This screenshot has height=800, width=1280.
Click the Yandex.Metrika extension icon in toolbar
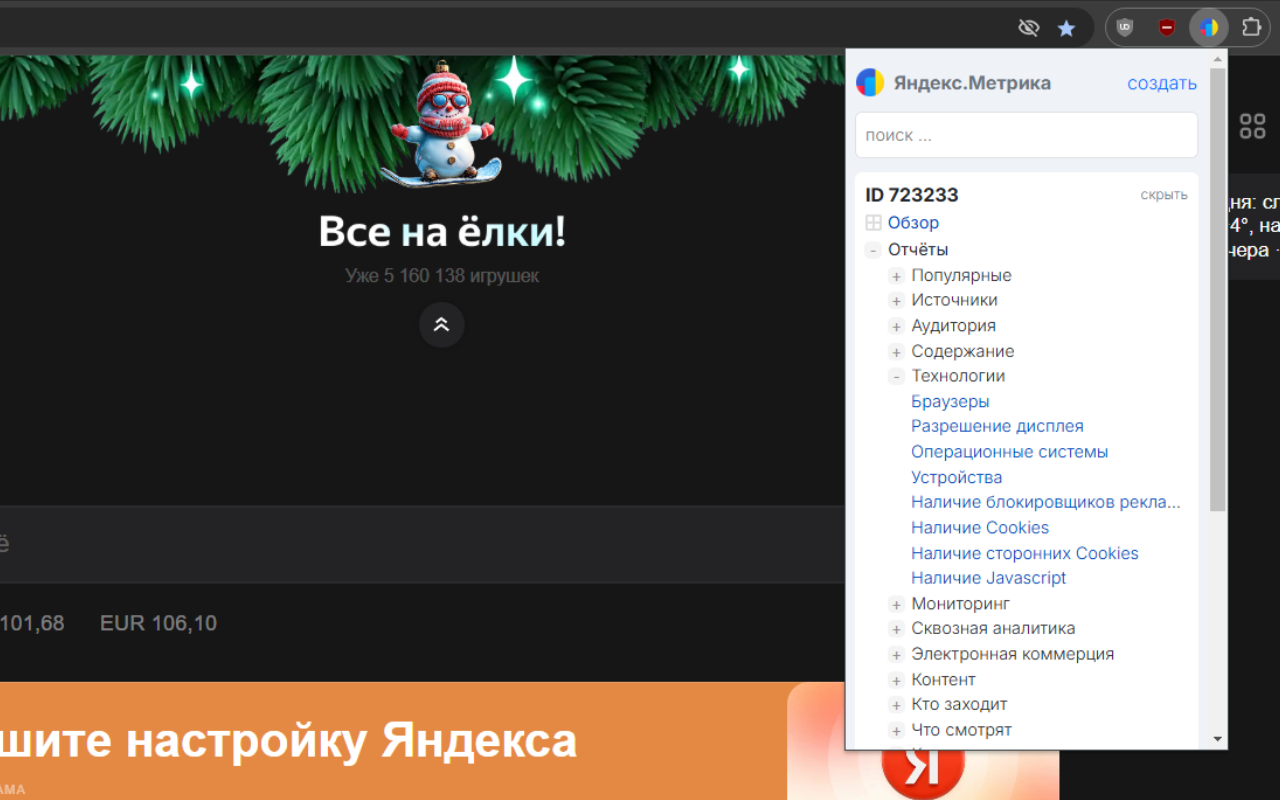(1208, 27)
